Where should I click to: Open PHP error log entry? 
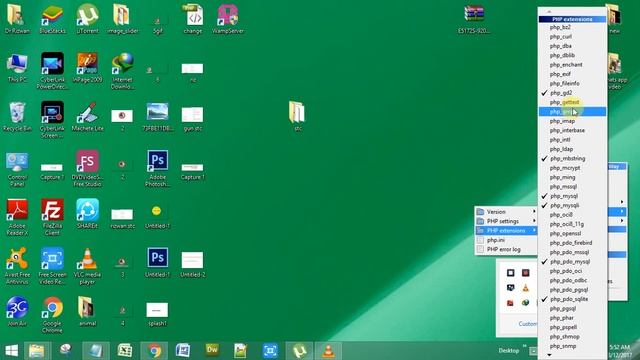click(506, 249)
